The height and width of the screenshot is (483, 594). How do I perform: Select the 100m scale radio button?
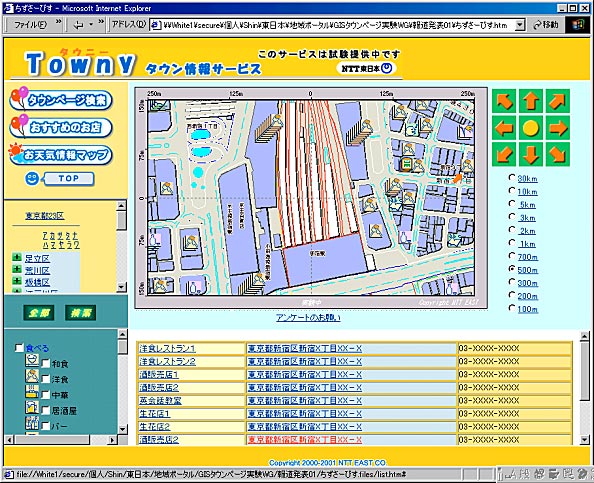pyautogui.click(x=512, y=308)
